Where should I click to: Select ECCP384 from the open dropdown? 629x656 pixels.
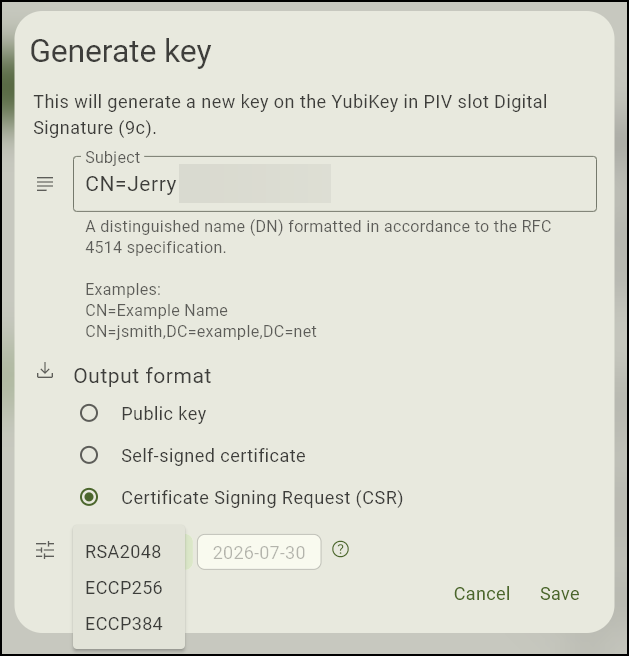[x=124, y=624]
